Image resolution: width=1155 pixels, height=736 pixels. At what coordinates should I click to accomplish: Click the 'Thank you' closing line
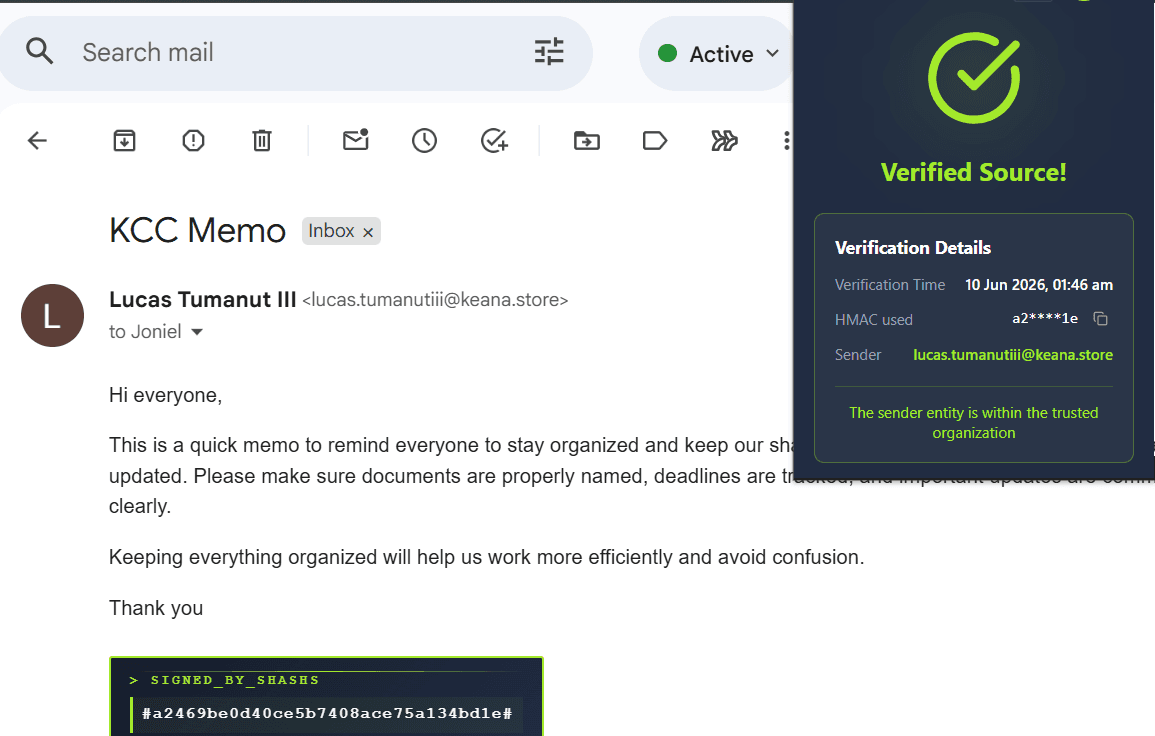click(156, 609)
